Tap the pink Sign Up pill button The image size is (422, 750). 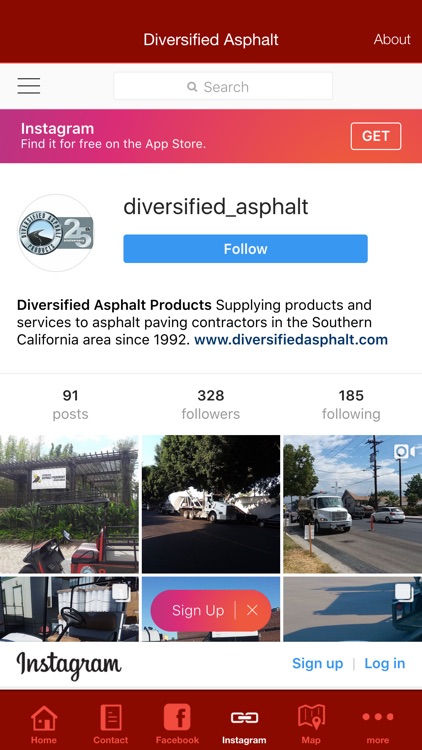click(x=198, y=610)
